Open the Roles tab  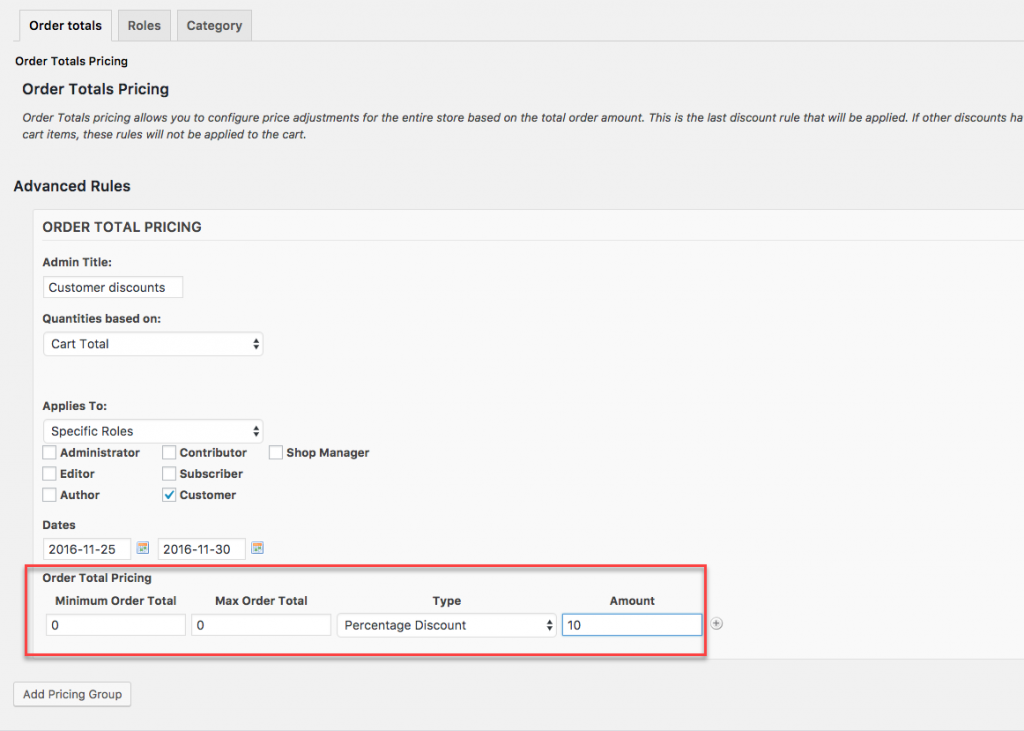pos(144,25)
